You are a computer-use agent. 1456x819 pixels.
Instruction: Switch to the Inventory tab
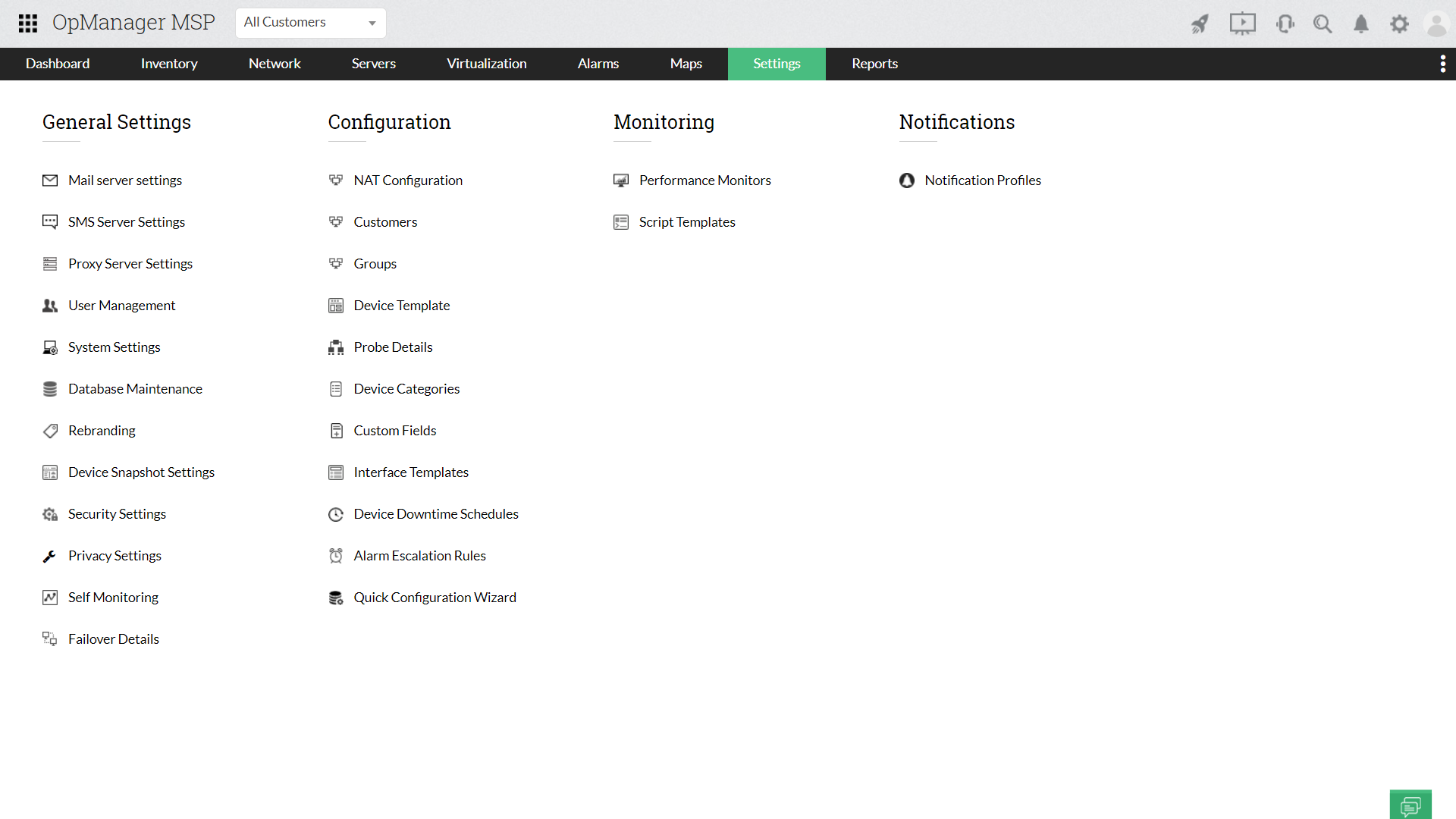point(169,64)
